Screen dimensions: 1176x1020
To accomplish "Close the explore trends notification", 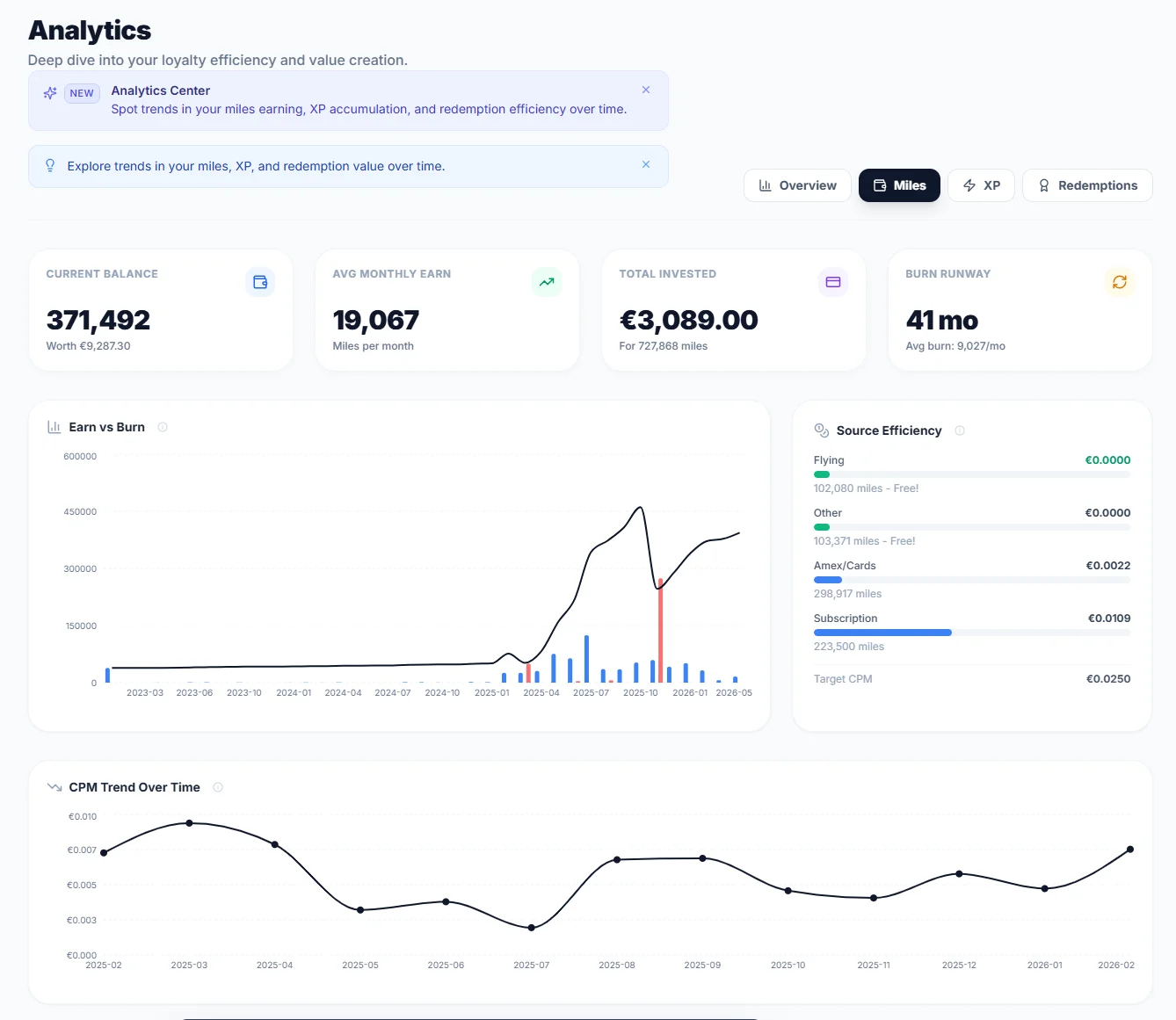I will (646, 164).
